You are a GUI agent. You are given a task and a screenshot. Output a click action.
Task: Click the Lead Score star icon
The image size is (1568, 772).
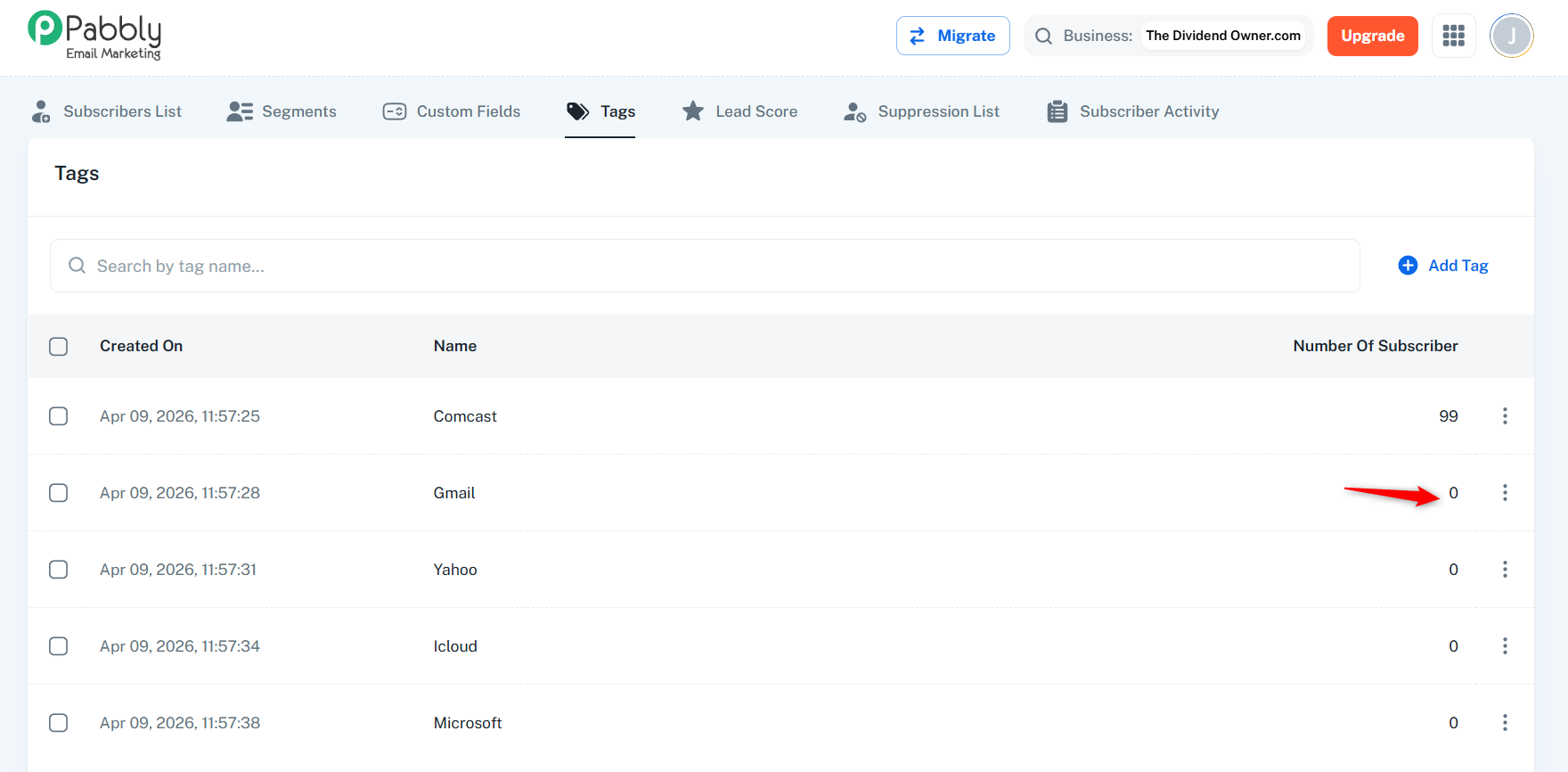click(692, 111)
